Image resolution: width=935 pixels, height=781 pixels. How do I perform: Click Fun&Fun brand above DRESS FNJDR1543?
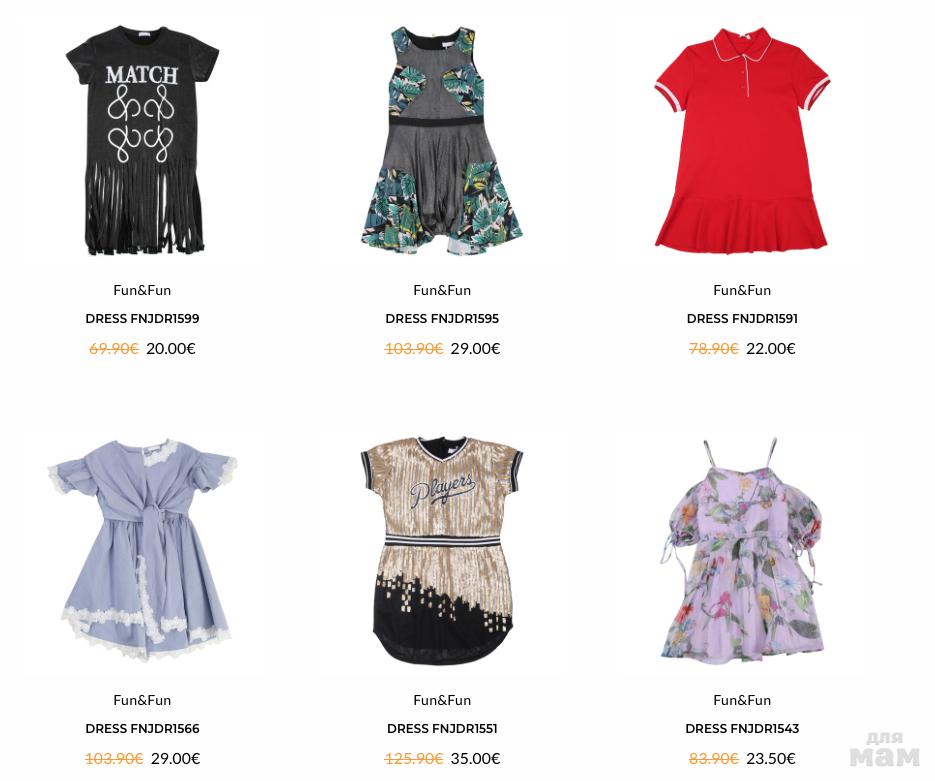[742, 700]
